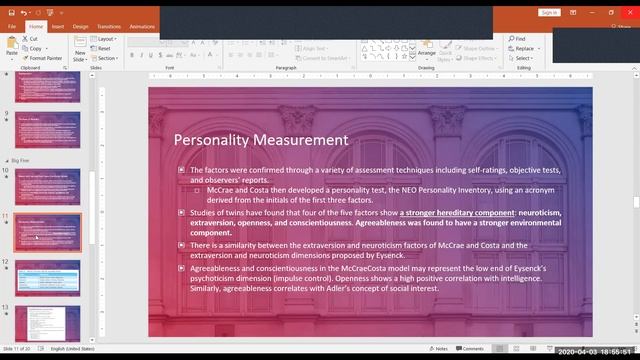Image resolution: width=640 pixels, height=360 pixels.
Task: Open Clipboard pane dialog launcher
Action: [65, 68]
